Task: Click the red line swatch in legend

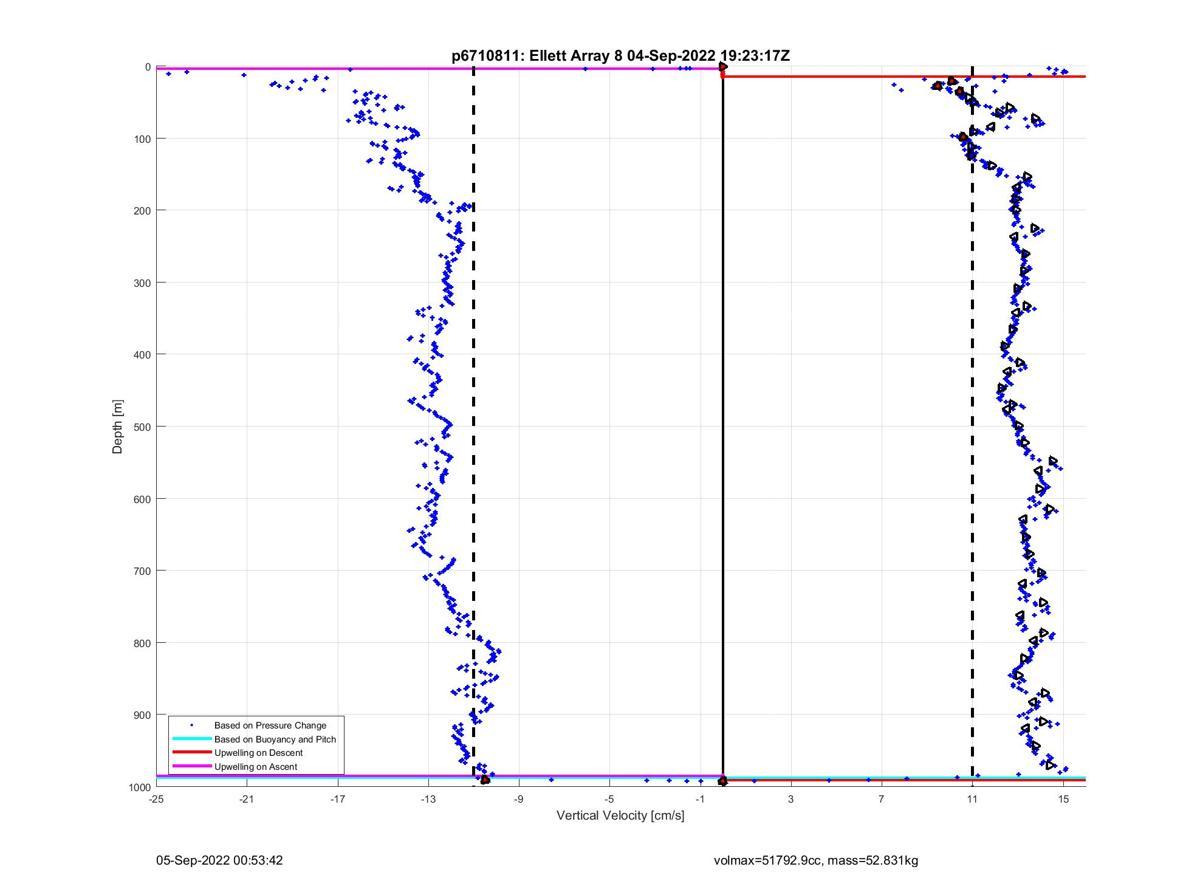Action: 191,753
